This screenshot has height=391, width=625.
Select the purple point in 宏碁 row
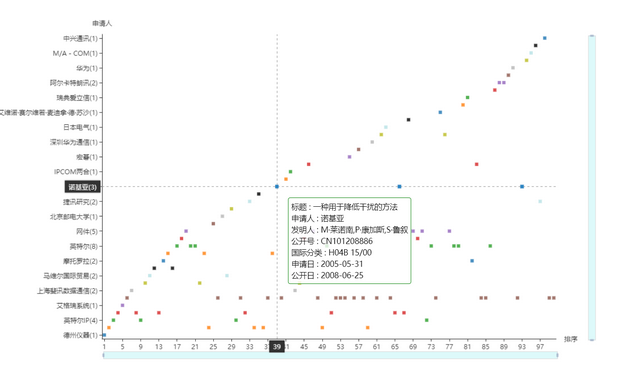coord(350,157)
